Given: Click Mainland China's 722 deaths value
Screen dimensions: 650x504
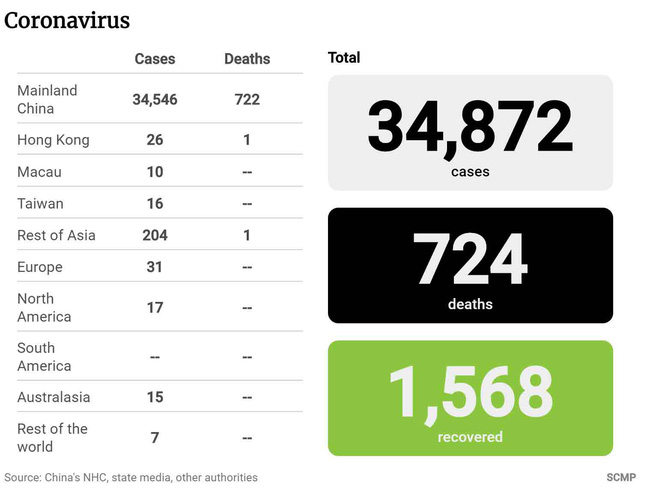Looking at the screenshot, I should (x=246, y=99).
